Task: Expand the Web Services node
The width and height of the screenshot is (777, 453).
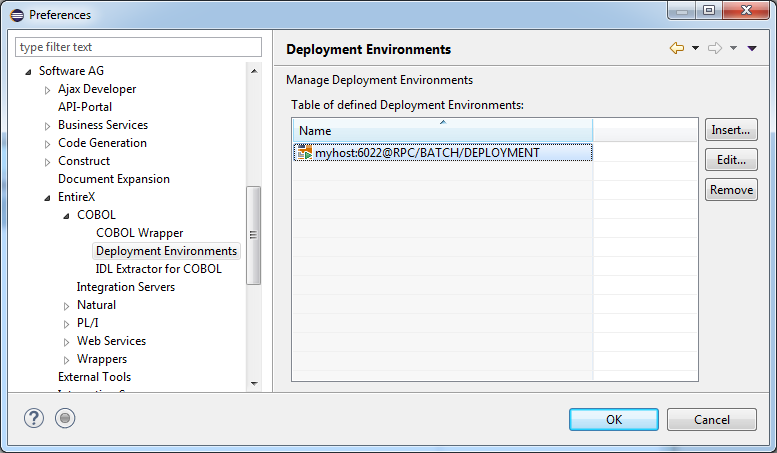Action: click(x=66, y=342)
